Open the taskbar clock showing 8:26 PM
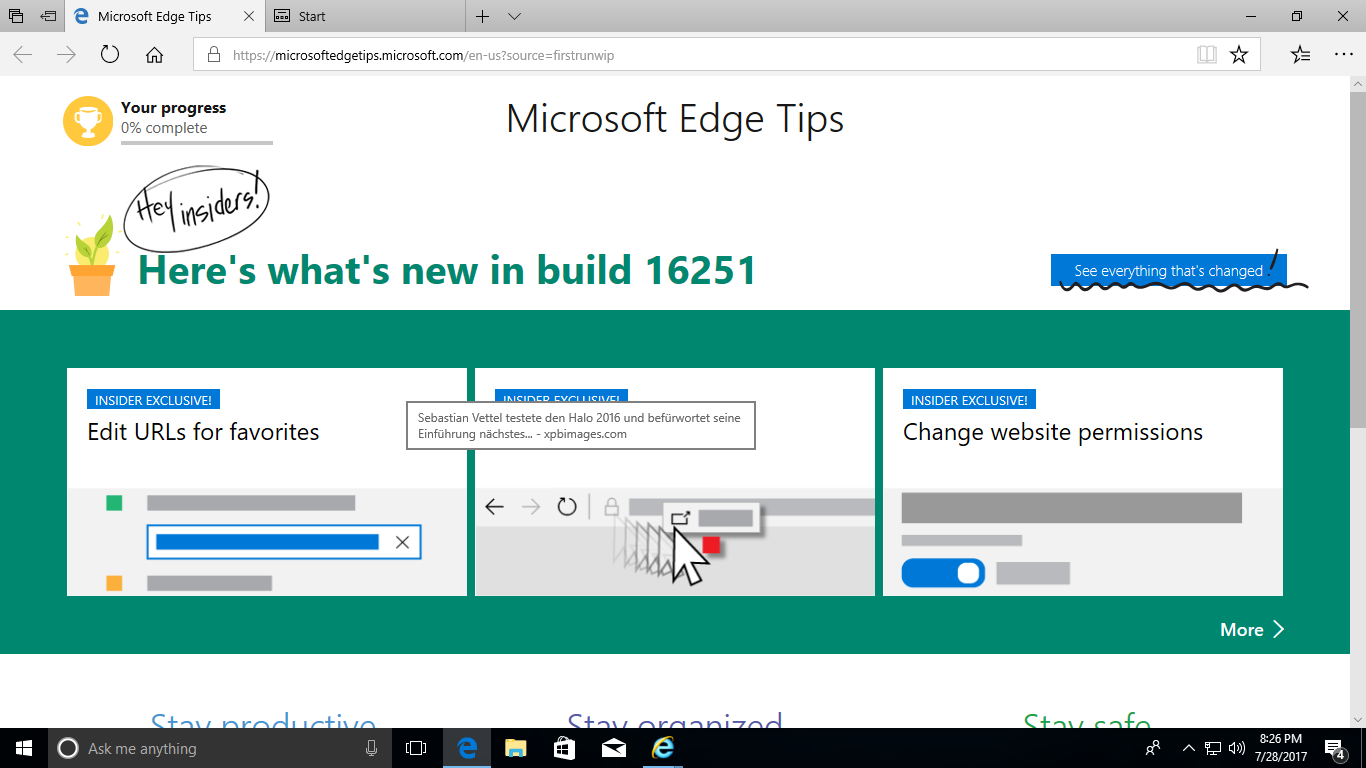1366x768 pixels. click(x=1283, y=748)
